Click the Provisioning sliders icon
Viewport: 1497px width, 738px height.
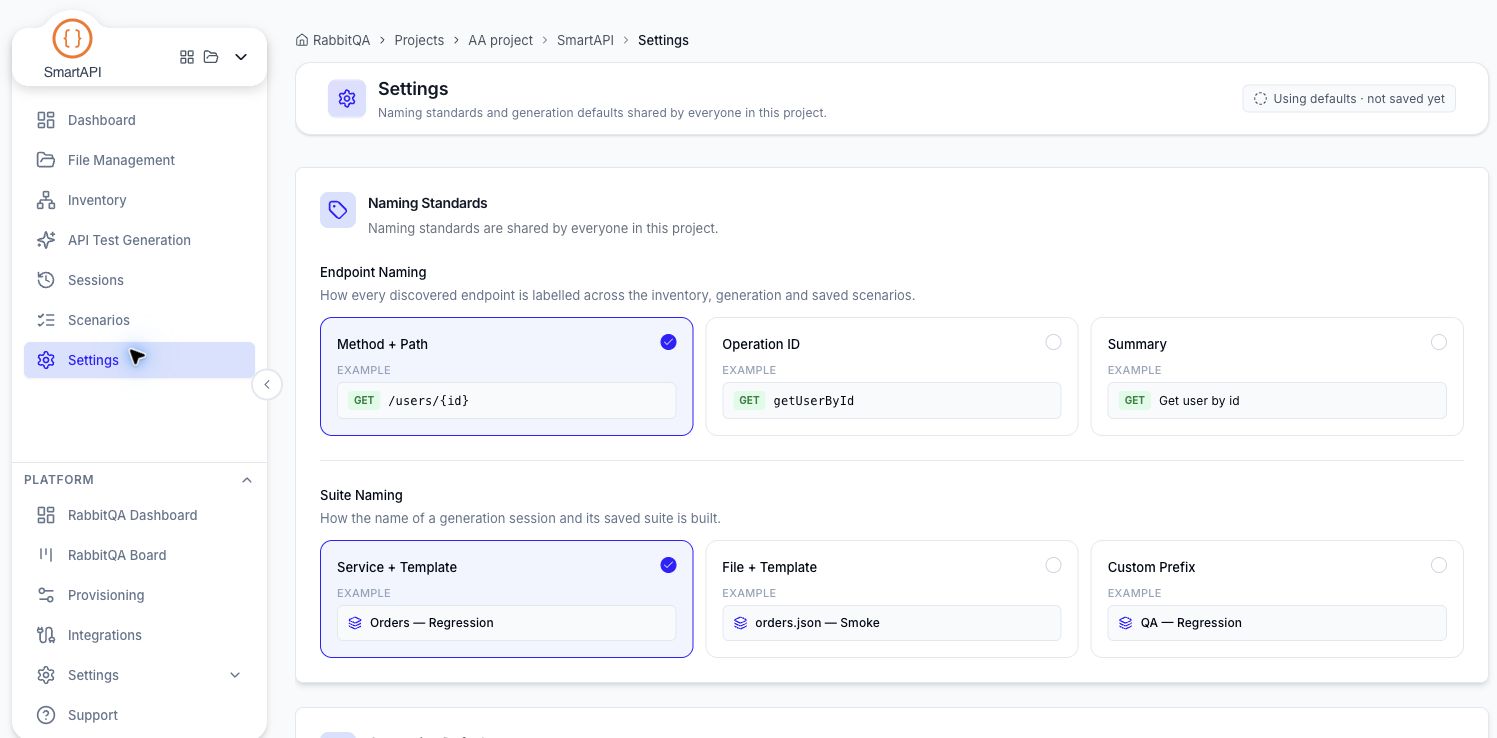[x=46, y=595]
